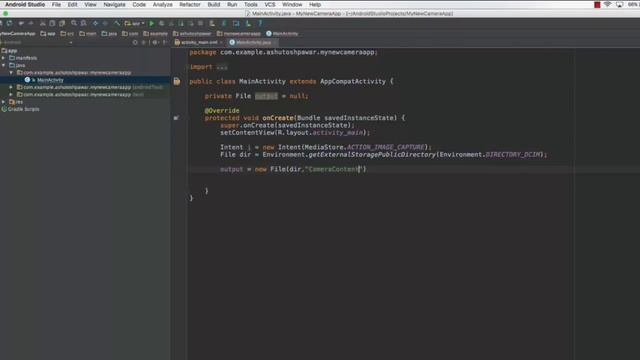640x360 pixels.
Task: Expand the test package
Action: [x=11, y=95]
